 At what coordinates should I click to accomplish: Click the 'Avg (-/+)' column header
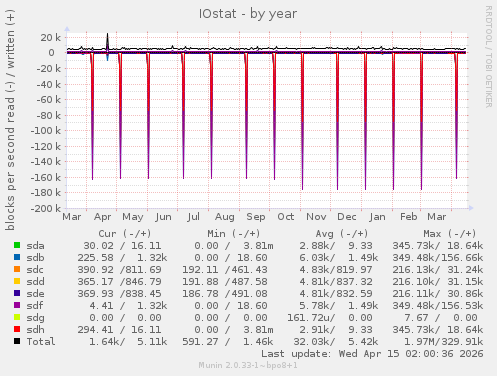tap(342, 234)
